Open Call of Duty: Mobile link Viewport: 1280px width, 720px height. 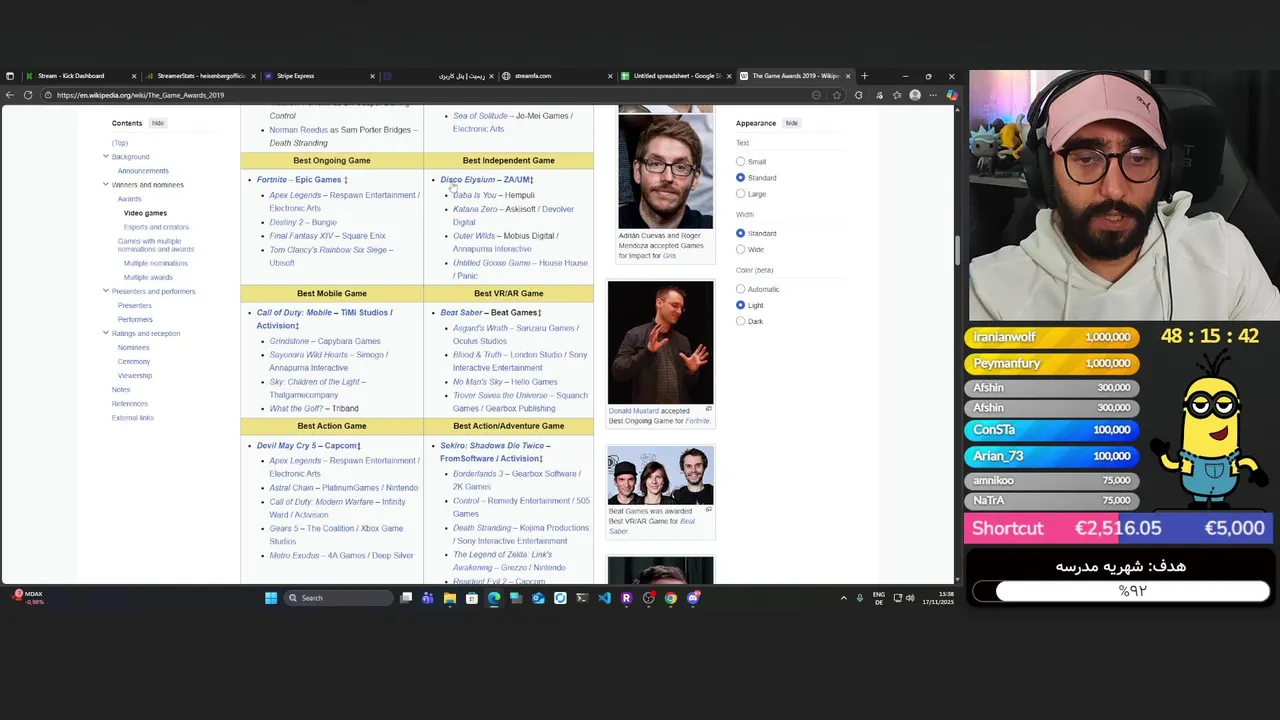294,313
